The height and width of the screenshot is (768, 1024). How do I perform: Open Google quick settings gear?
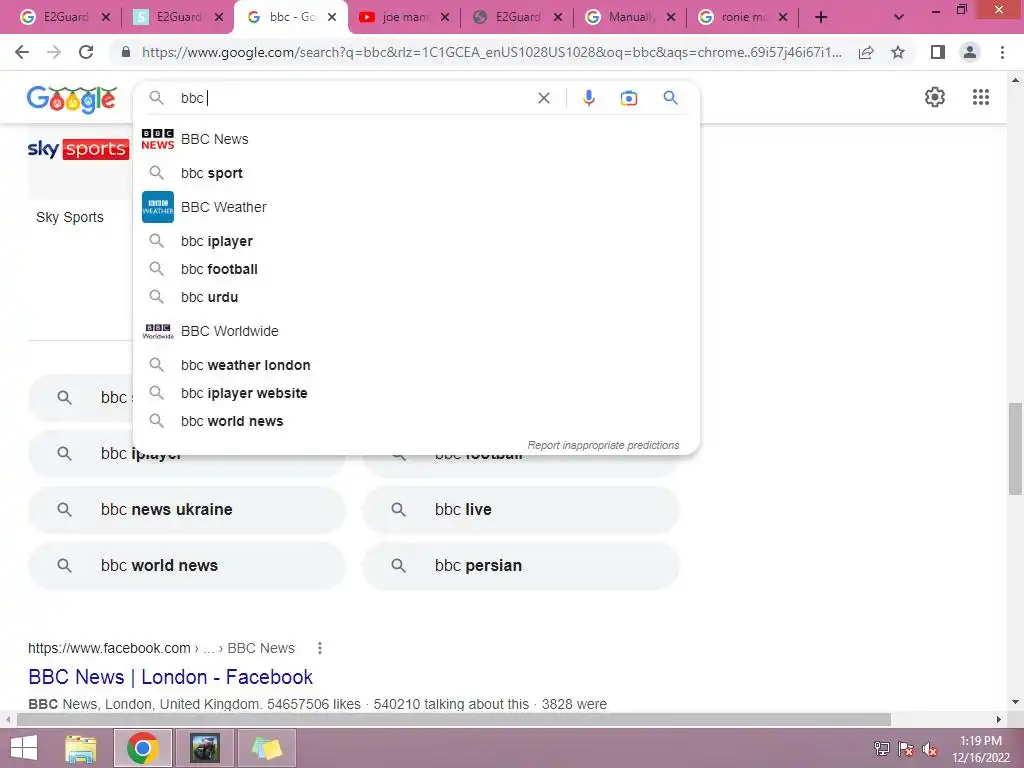click(x=935, y=97)
